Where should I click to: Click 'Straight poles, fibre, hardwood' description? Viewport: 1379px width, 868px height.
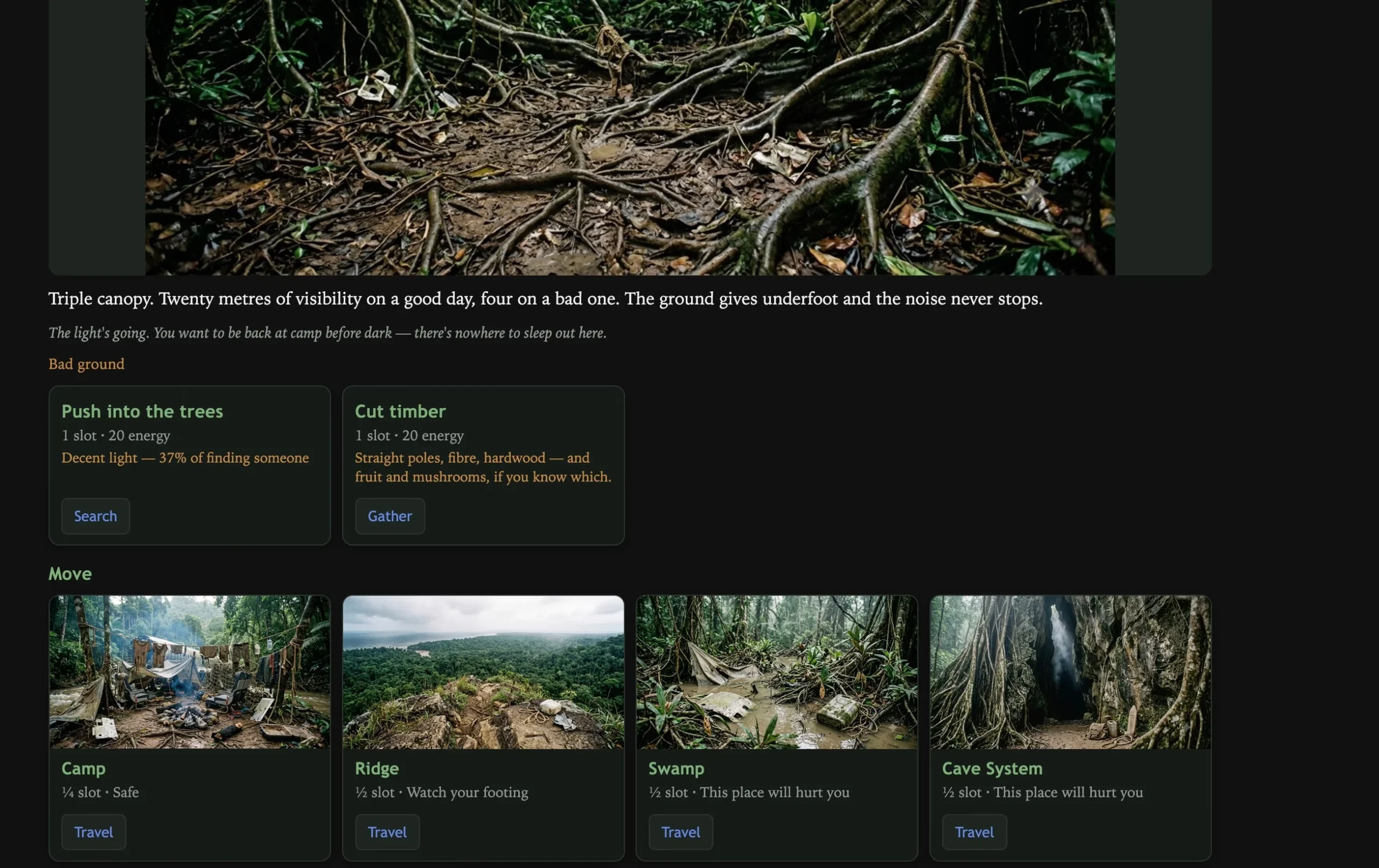483,467
